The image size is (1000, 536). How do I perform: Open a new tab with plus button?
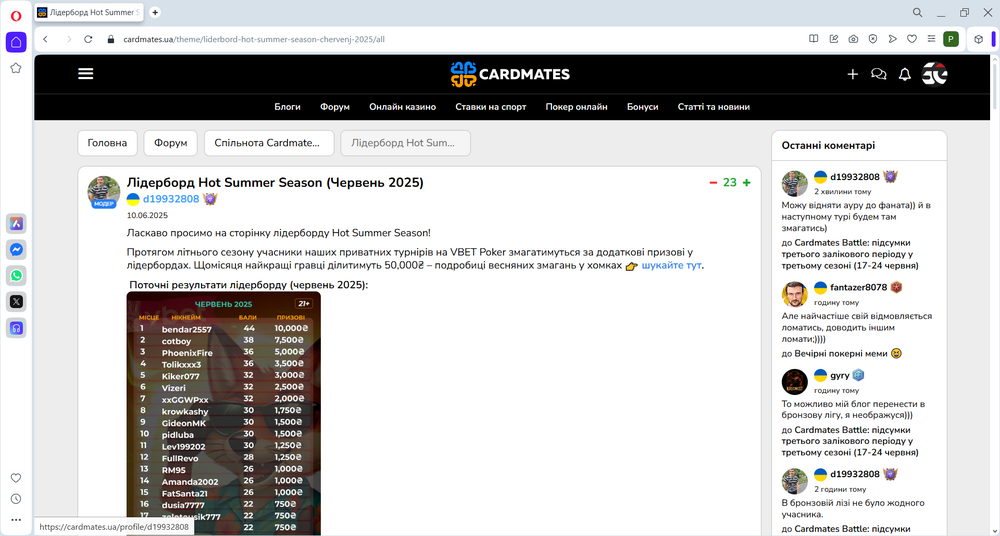(155, 12)
